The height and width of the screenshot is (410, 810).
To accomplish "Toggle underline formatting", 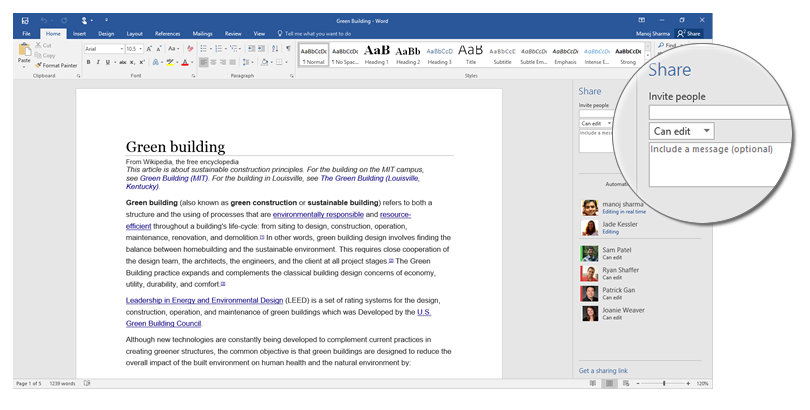I will [108, 62].
